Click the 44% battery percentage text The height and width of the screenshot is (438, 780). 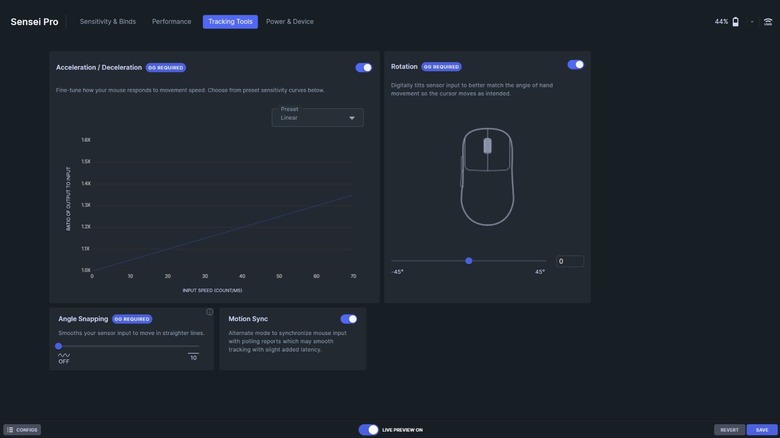coord(721,21)
